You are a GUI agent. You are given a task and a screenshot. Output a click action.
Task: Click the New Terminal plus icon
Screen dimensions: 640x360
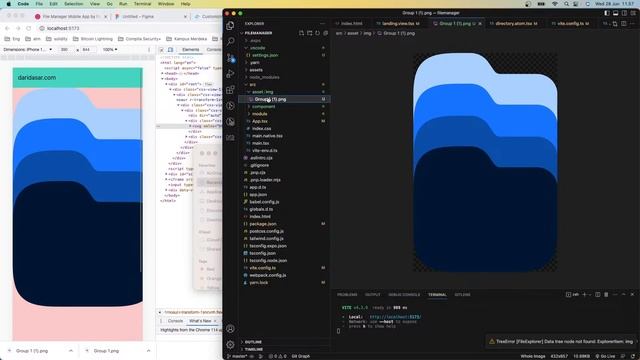[584, 294]
